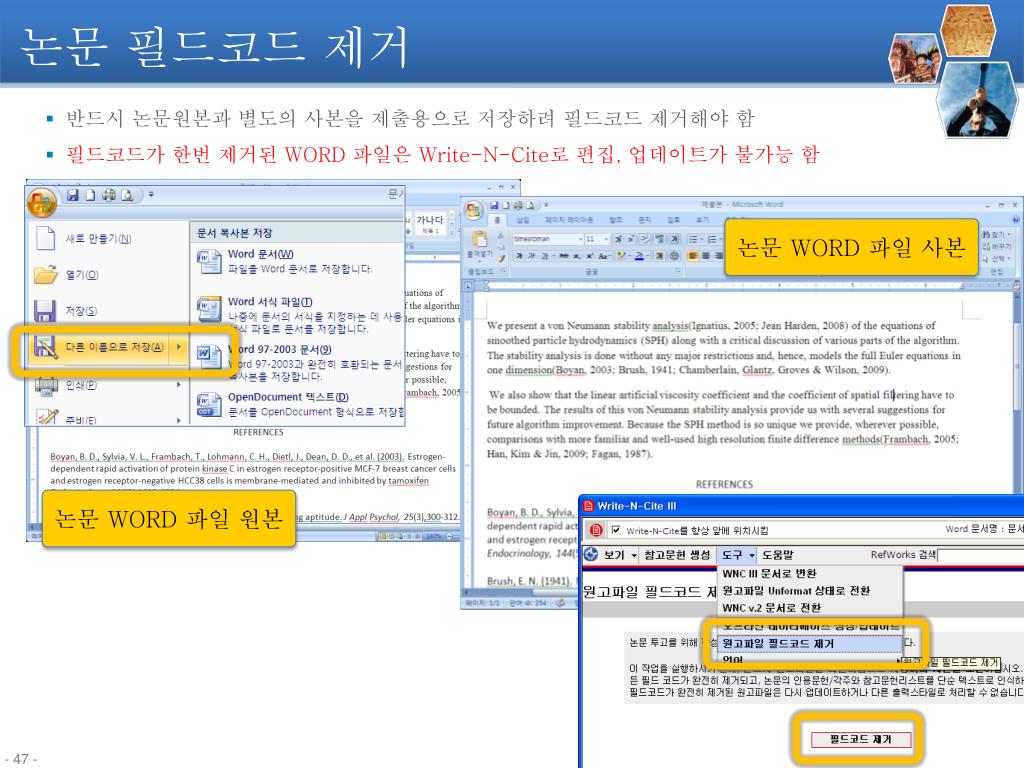Click the RefWorks 검색 input field
The image size is (1024, 768).
tap(980, 556)
